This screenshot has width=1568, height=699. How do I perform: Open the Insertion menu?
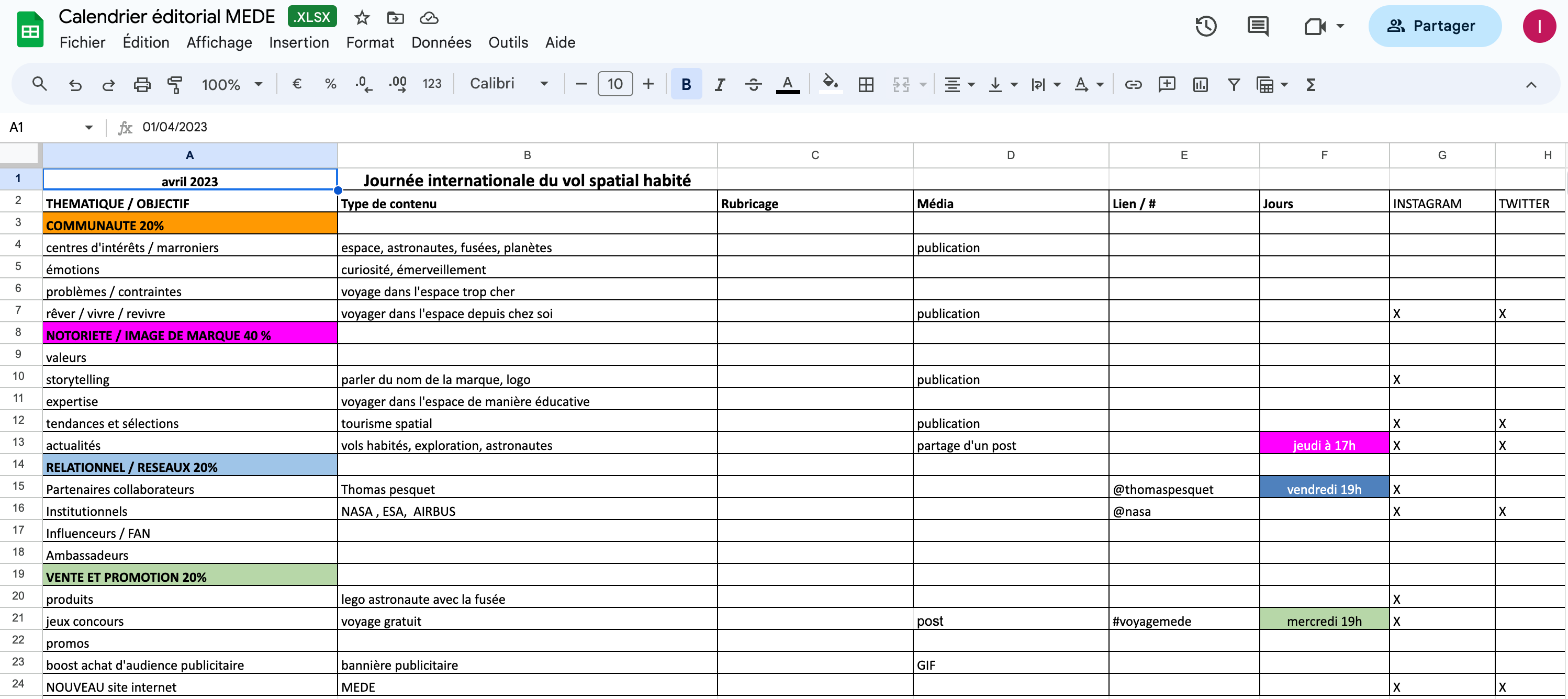(299, 42)
